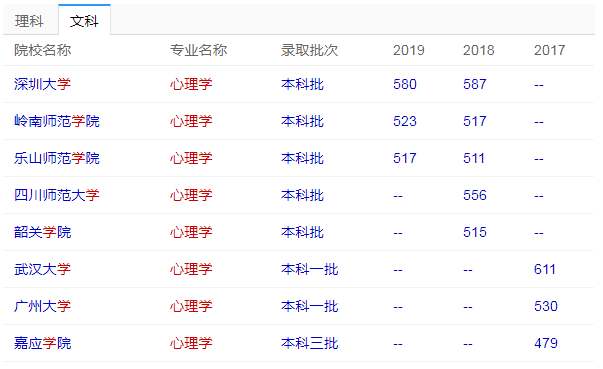Click 本科三批 in 嘉应学院 row
Screen dimensions: 603x369
tap(310, 343)
